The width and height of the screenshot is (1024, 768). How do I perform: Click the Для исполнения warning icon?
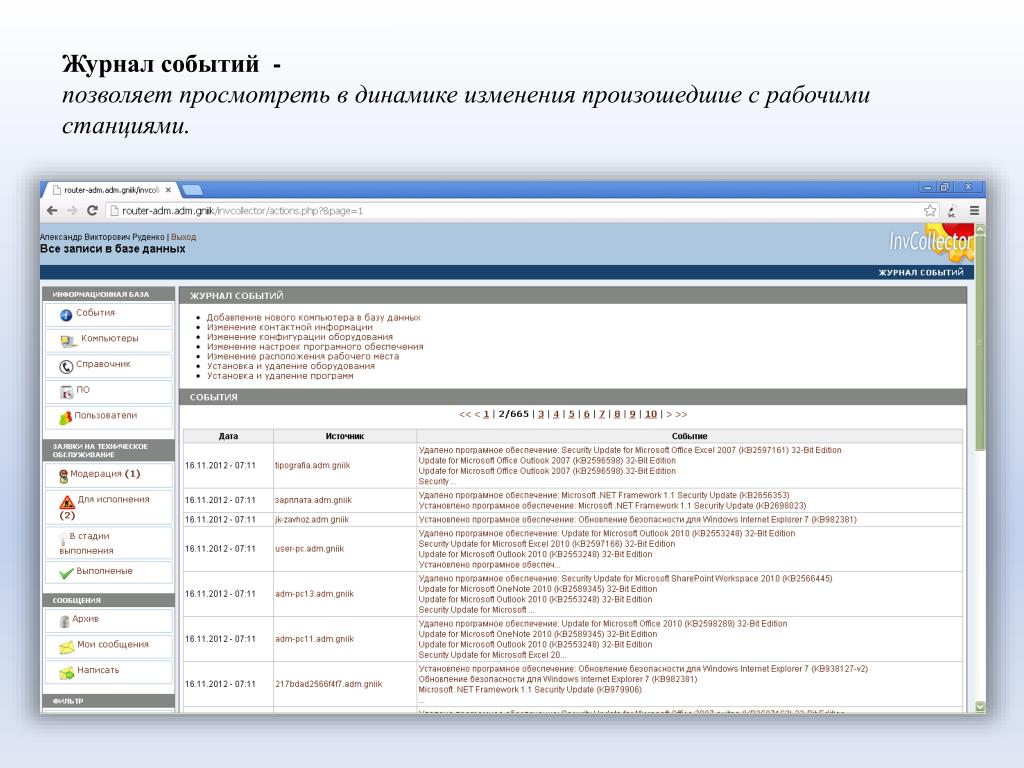tap(67, 502)
